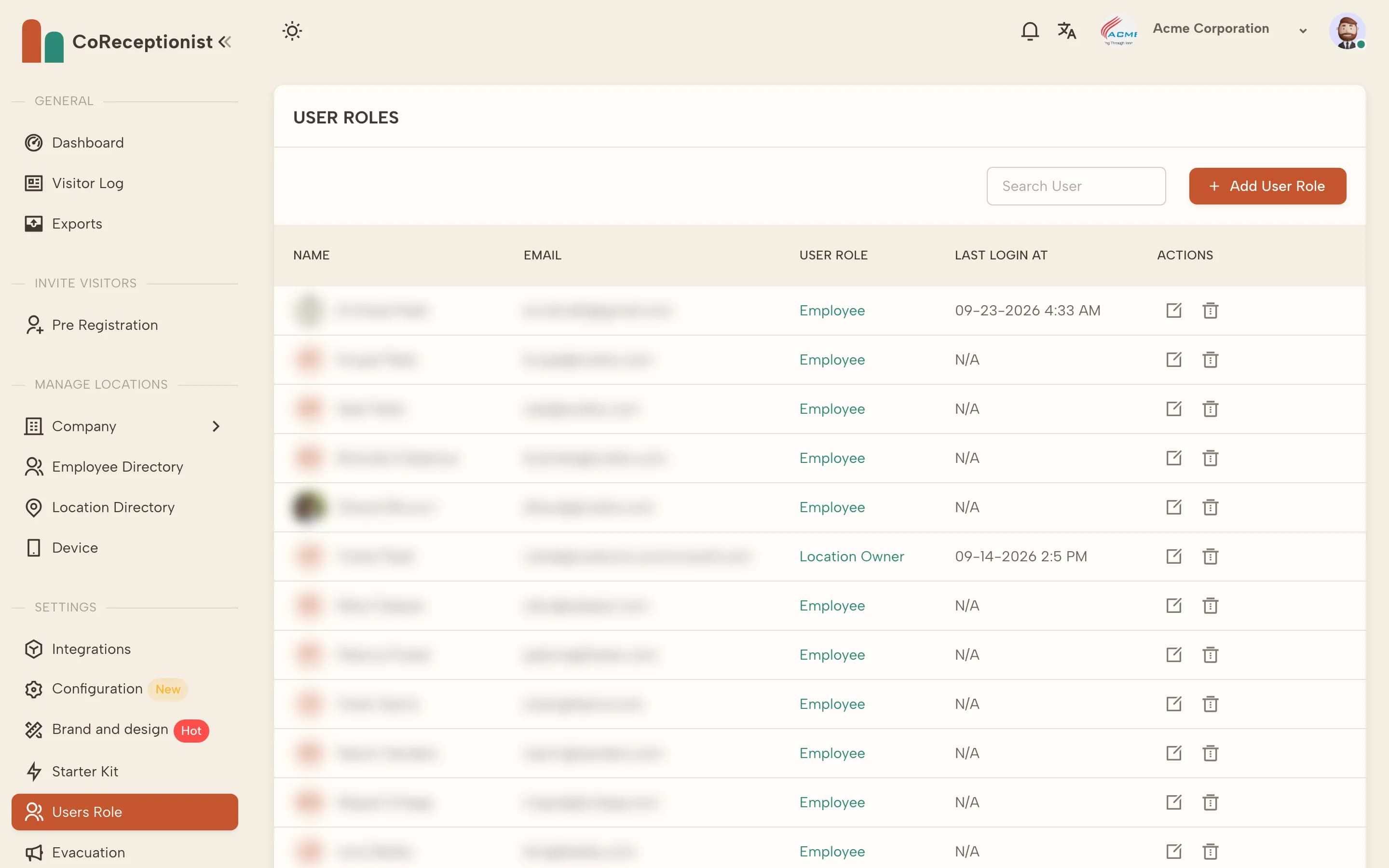Open Starter Kit
The width and height of the screenshot is (1389, 868).
coord(124,771)
